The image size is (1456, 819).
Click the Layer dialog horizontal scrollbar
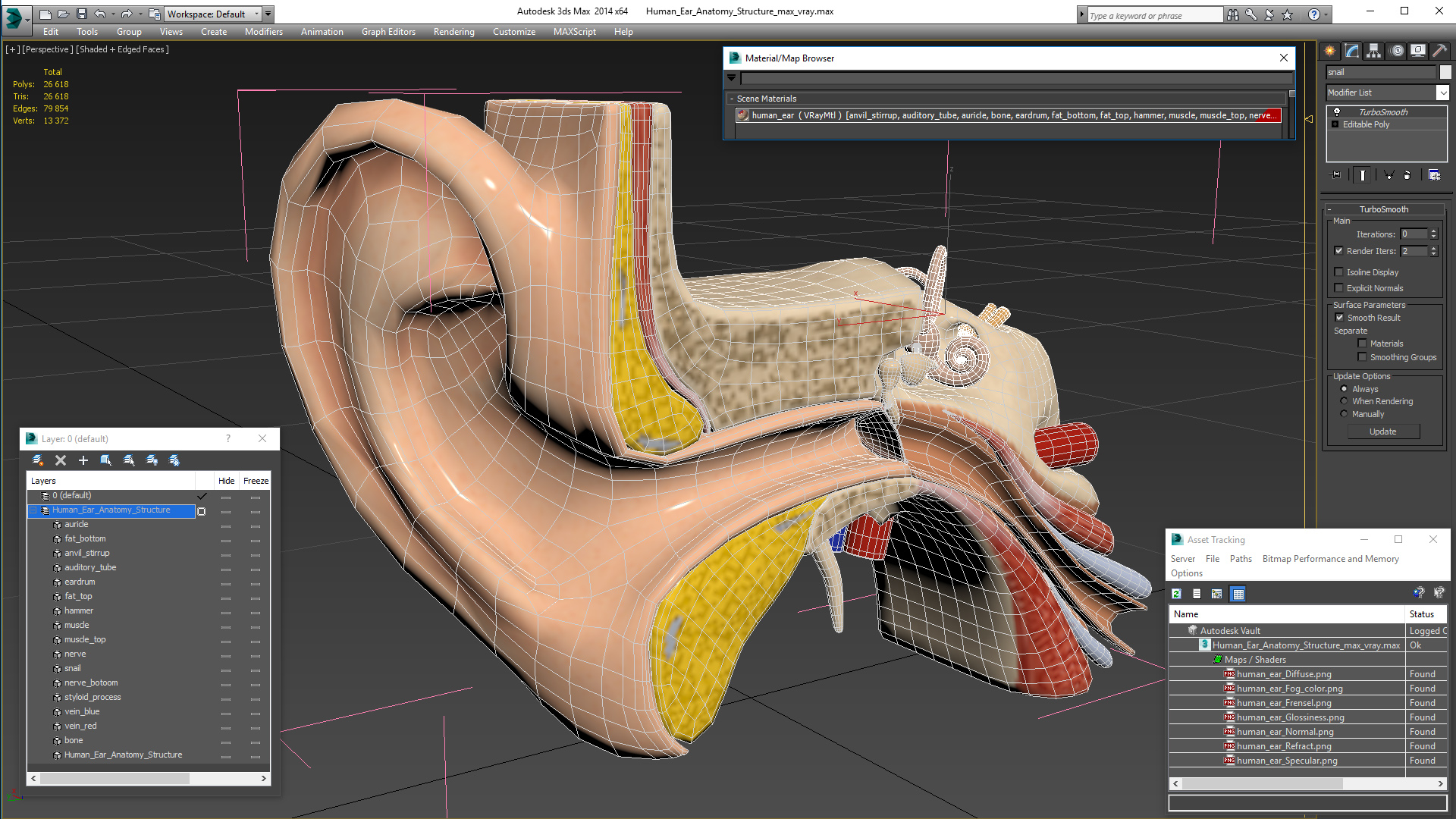click(x=149, y=778)
